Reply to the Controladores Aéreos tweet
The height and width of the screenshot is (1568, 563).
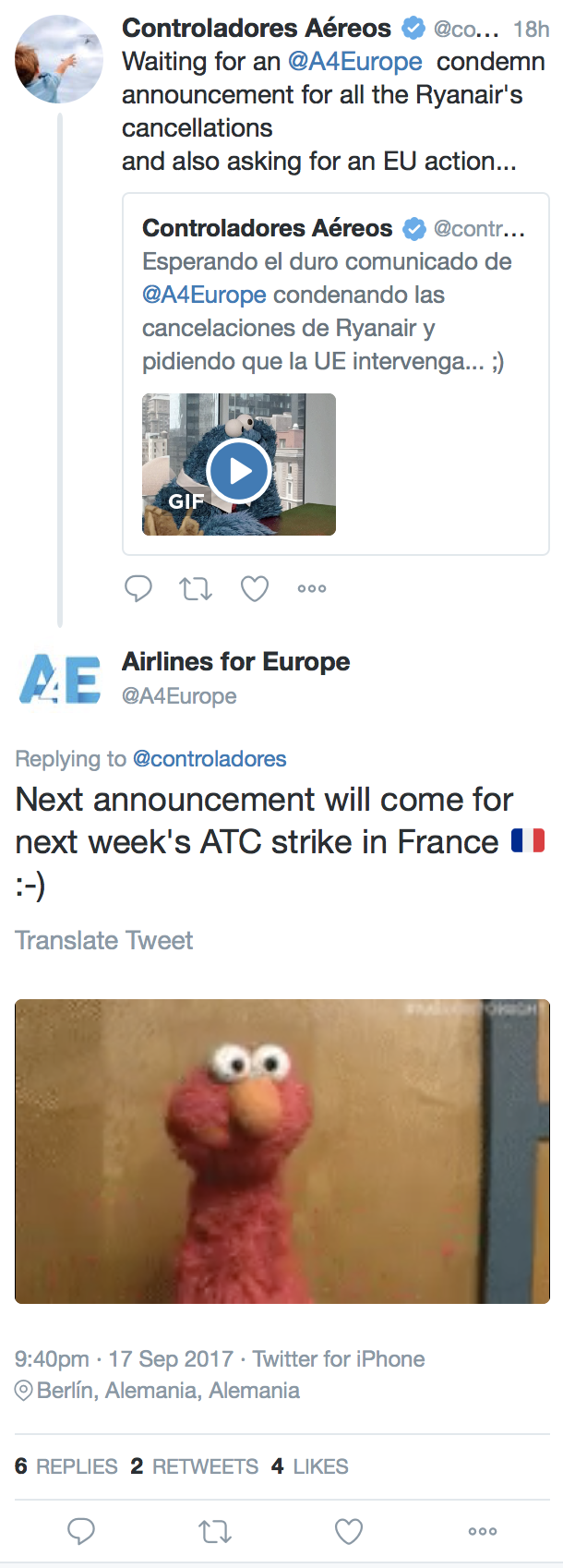138,588
